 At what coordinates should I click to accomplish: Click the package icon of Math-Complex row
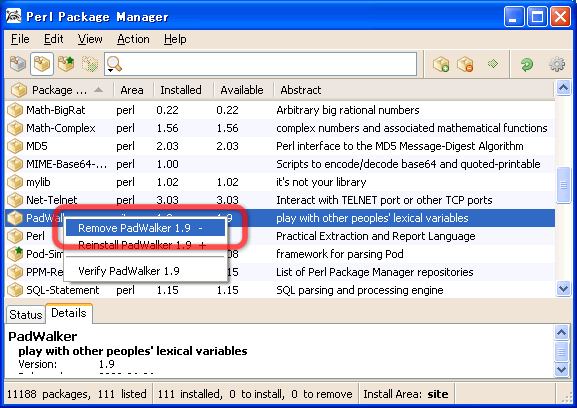point(15,128)
